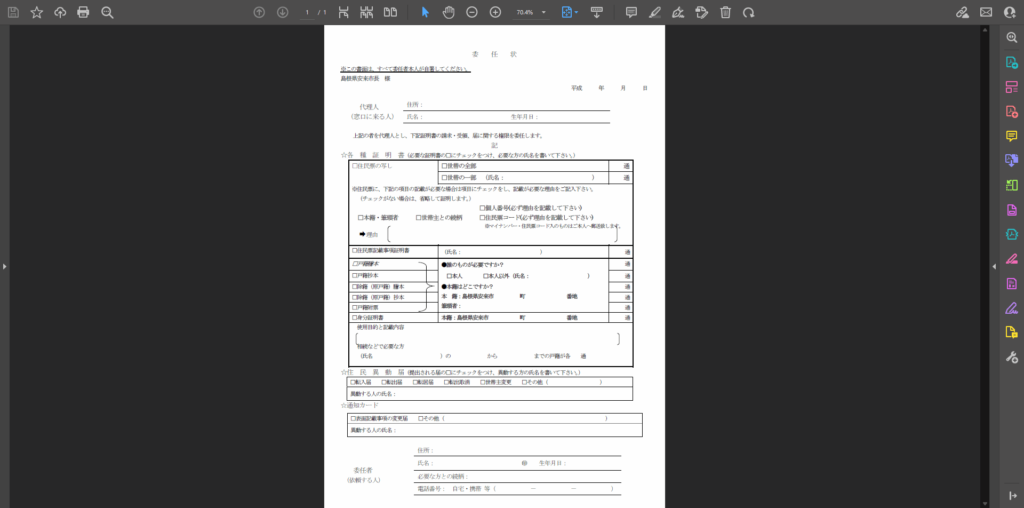Open the yellow locked document tool in right pane
Viewport: 1024px width, 508px height.
point(1012,332)
